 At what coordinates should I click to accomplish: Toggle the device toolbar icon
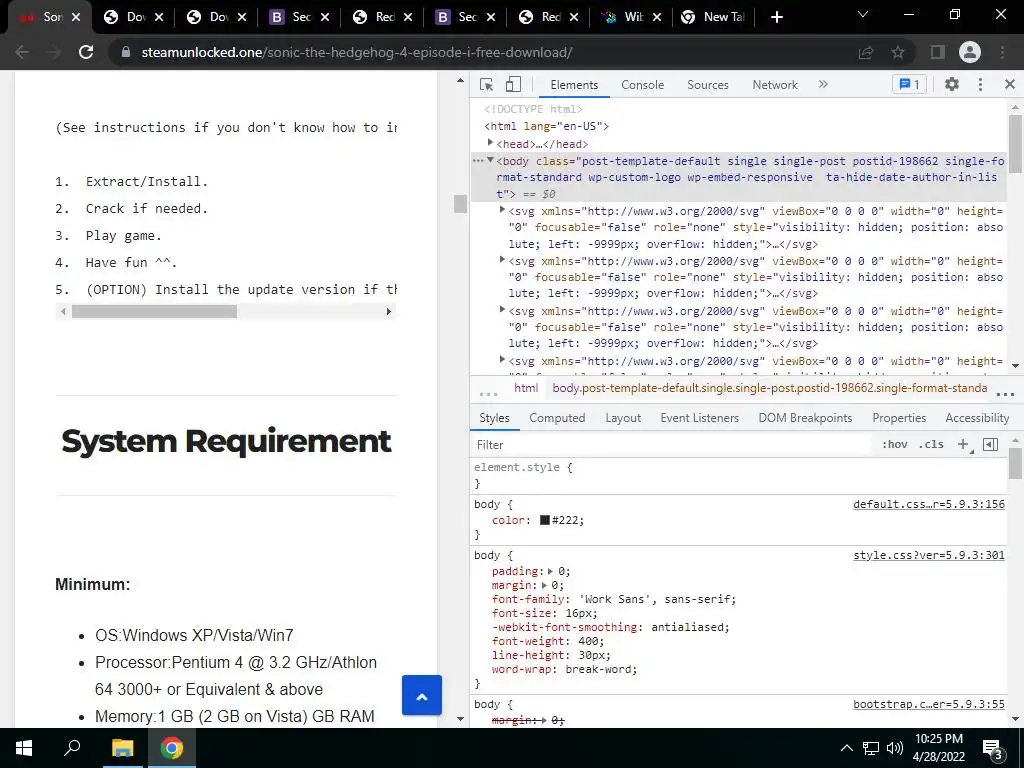point(513,84)
